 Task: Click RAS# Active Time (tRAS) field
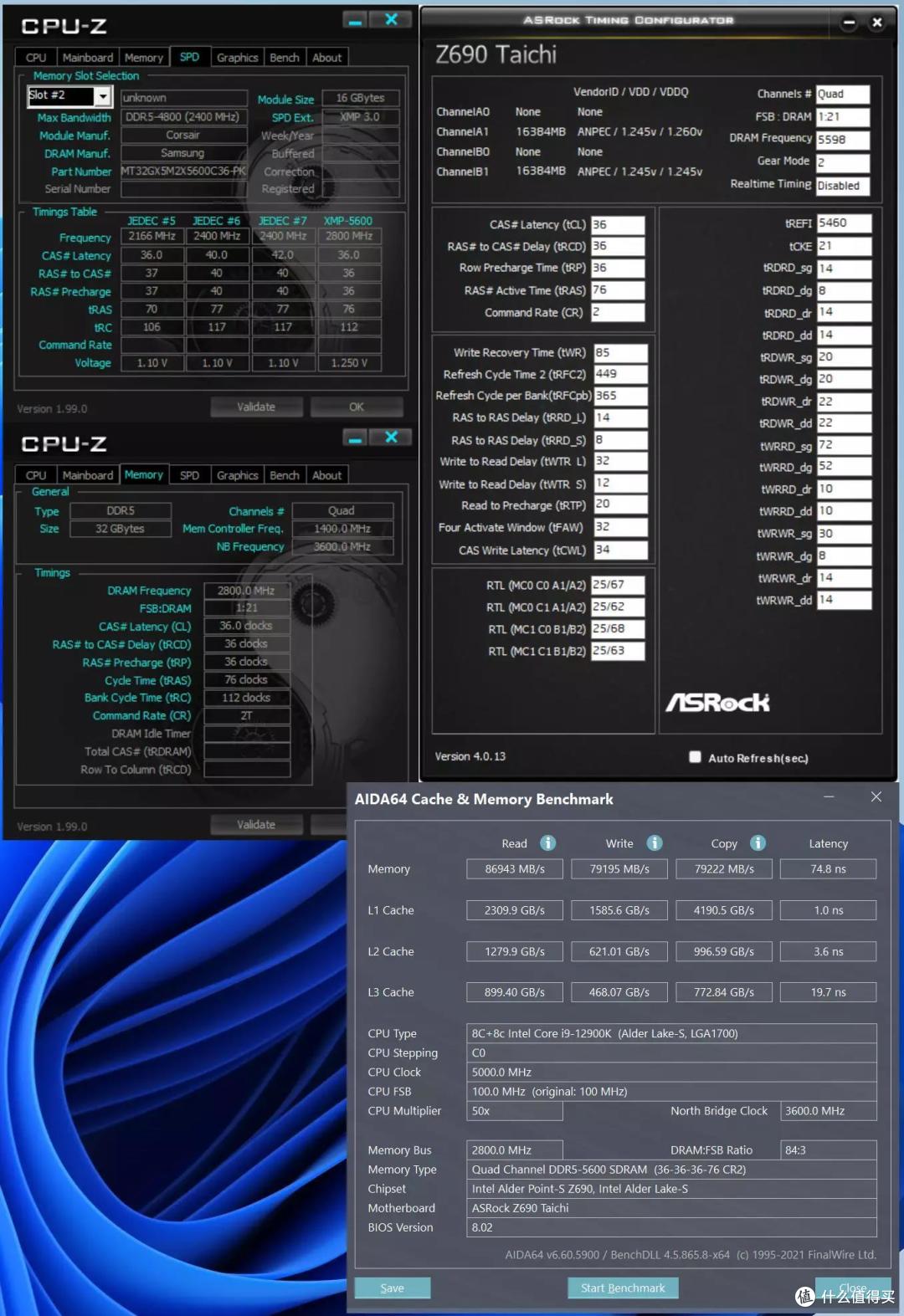coord(618,290)
